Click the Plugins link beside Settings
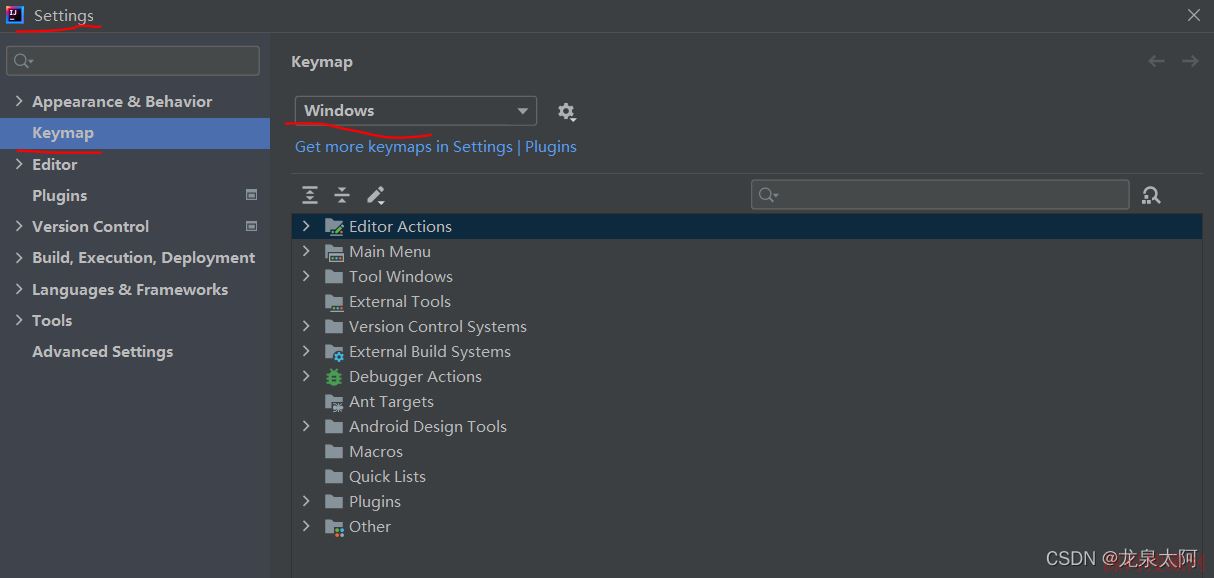 click(x=550, y=147)
